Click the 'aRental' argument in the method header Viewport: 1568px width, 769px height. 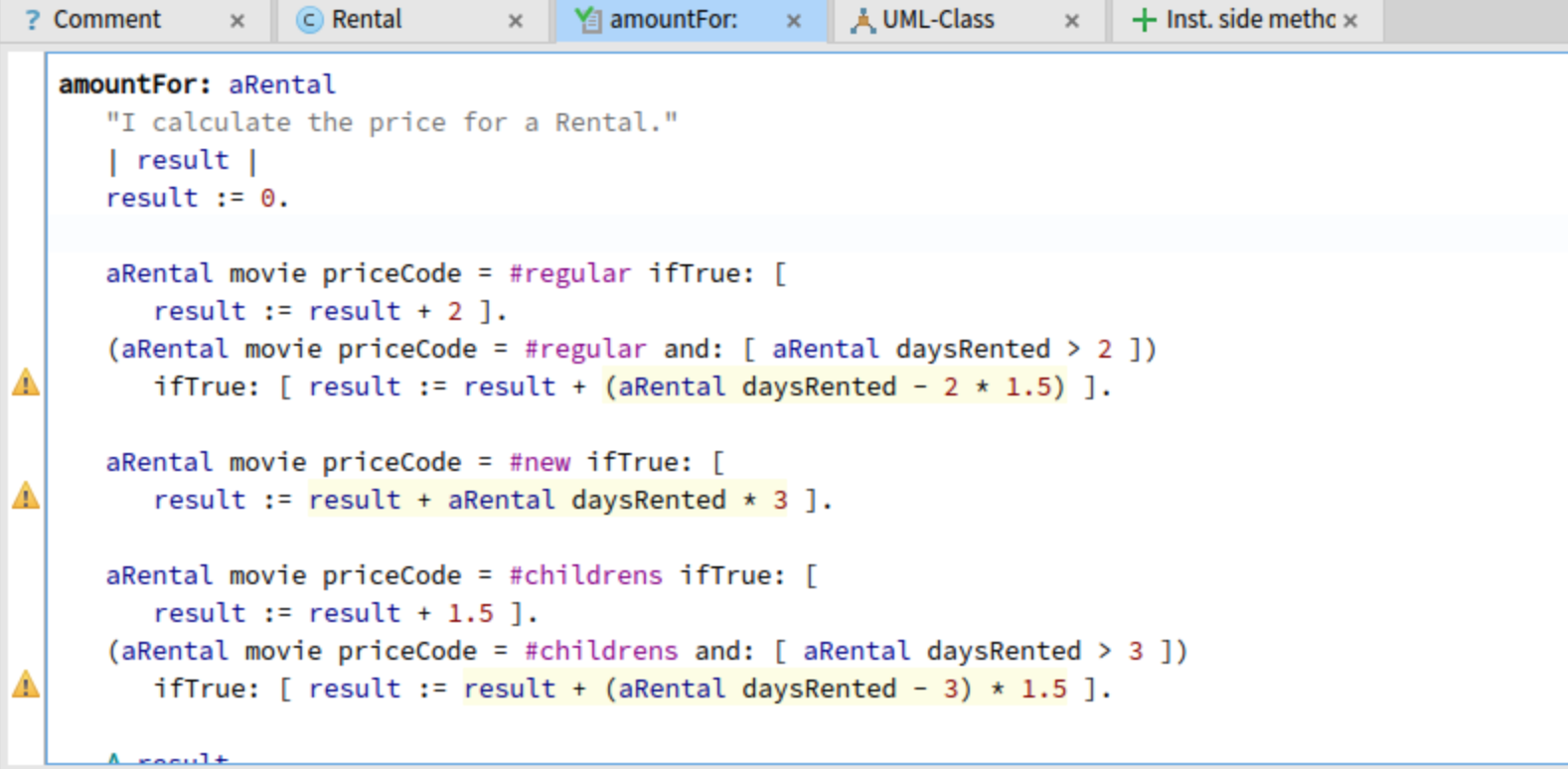[282, 84]
